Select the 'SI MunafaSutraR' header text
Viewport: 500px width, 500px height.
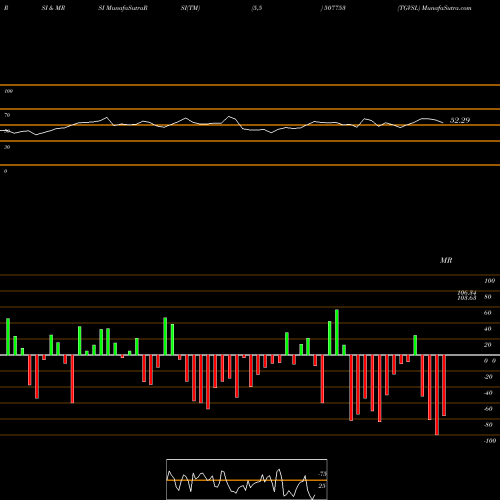pos(123,8)
